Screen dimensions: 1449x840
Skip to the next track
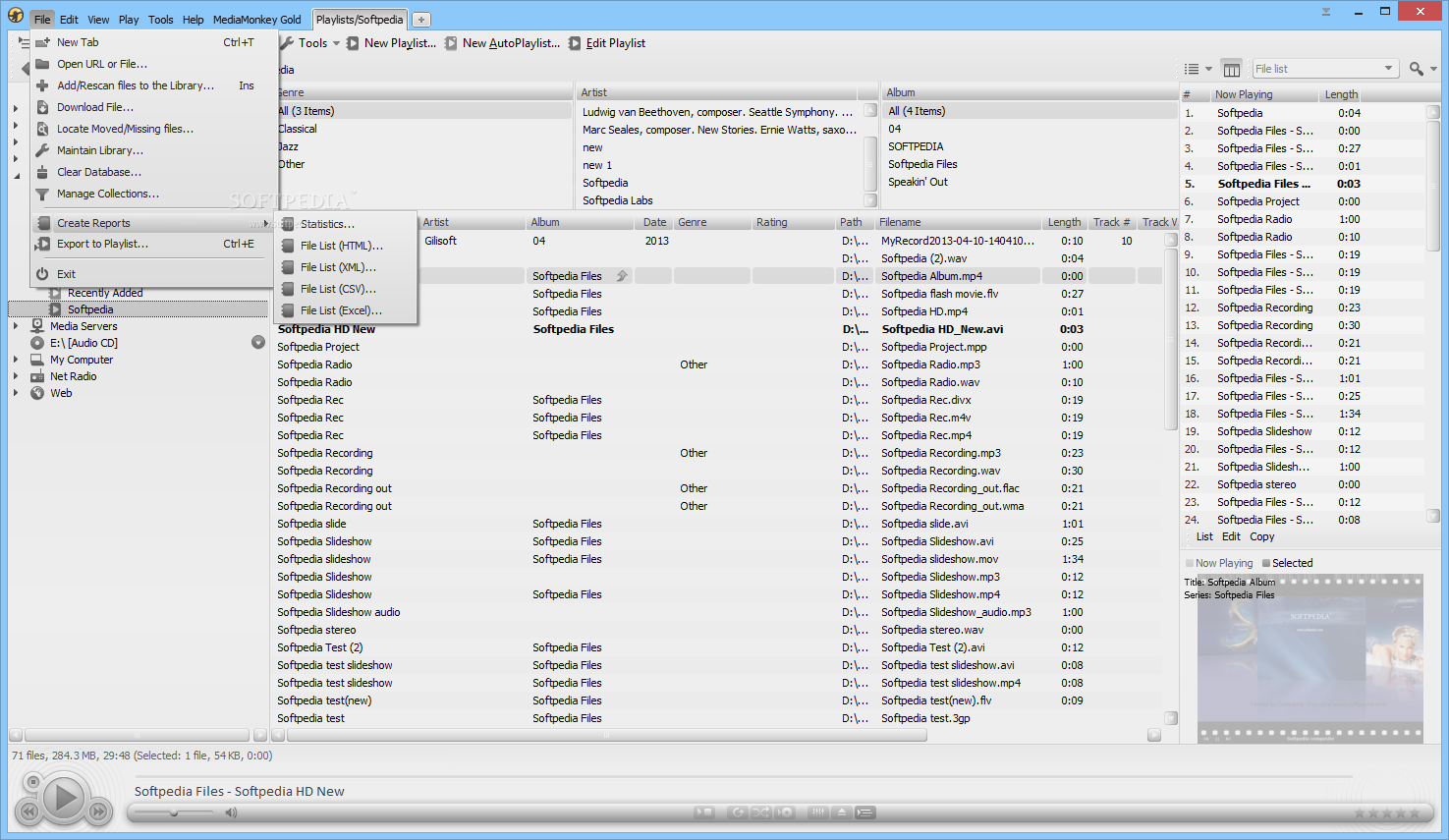(98, 812)
